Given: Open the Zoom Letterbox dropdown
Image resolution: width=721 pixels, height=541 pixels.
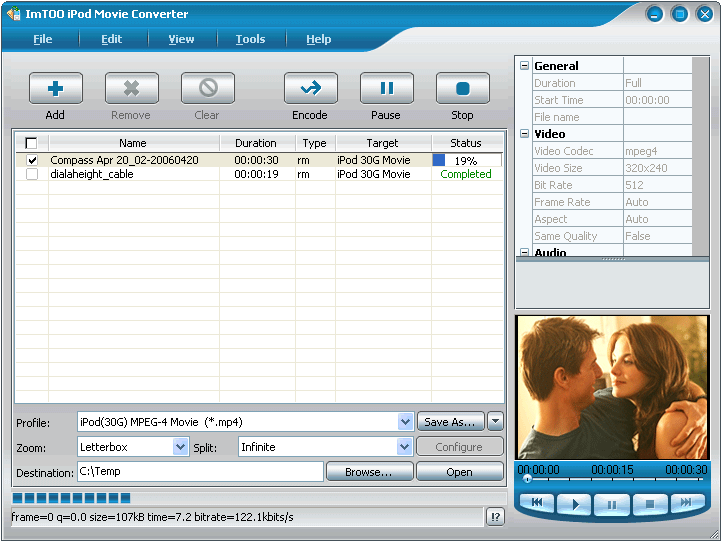Looking at the screenshot, I should coord(180,447).
